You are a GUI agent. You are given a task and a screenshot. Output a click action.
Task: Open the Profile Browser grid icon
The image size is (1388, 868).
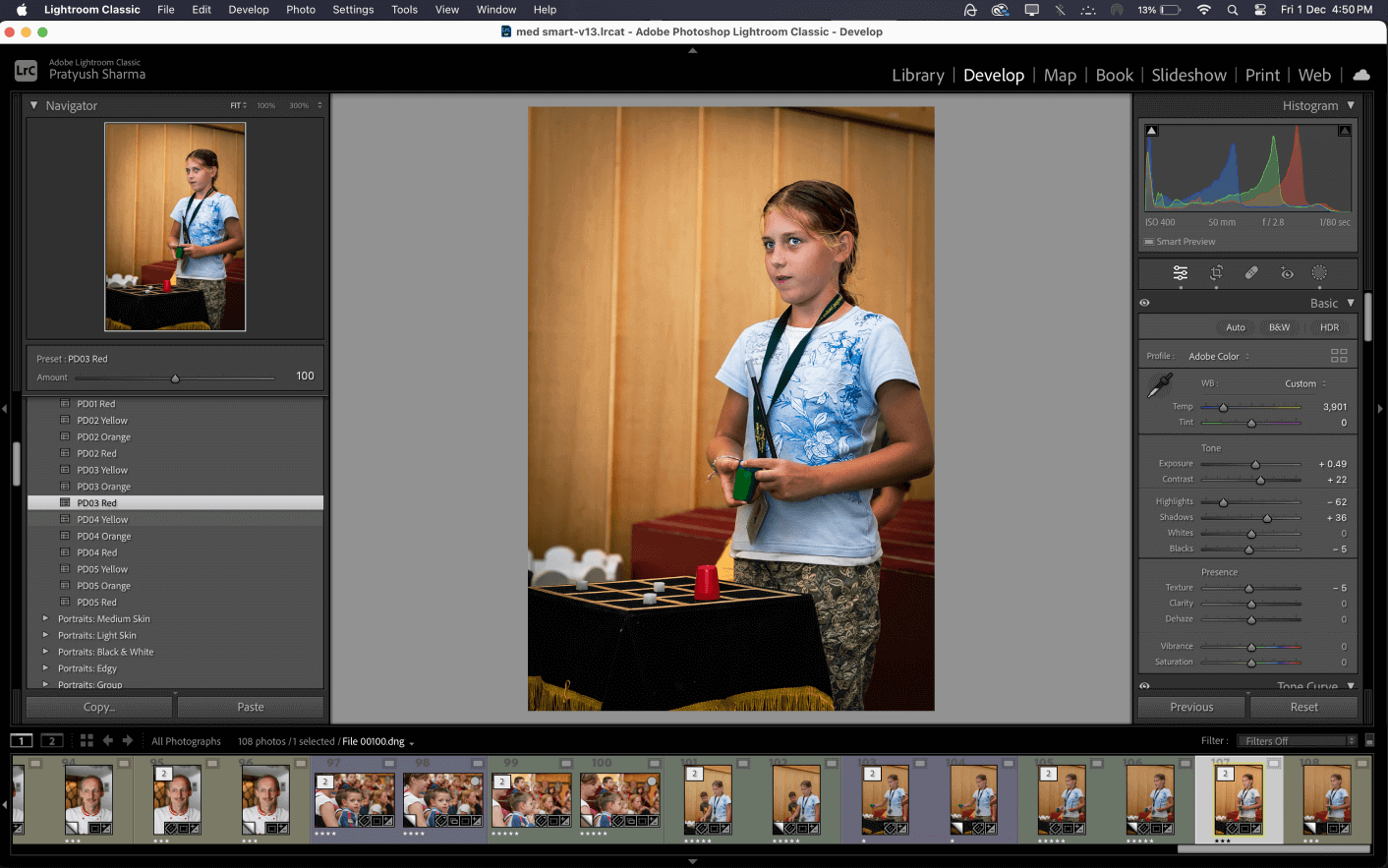click(x=1339, y=356)
